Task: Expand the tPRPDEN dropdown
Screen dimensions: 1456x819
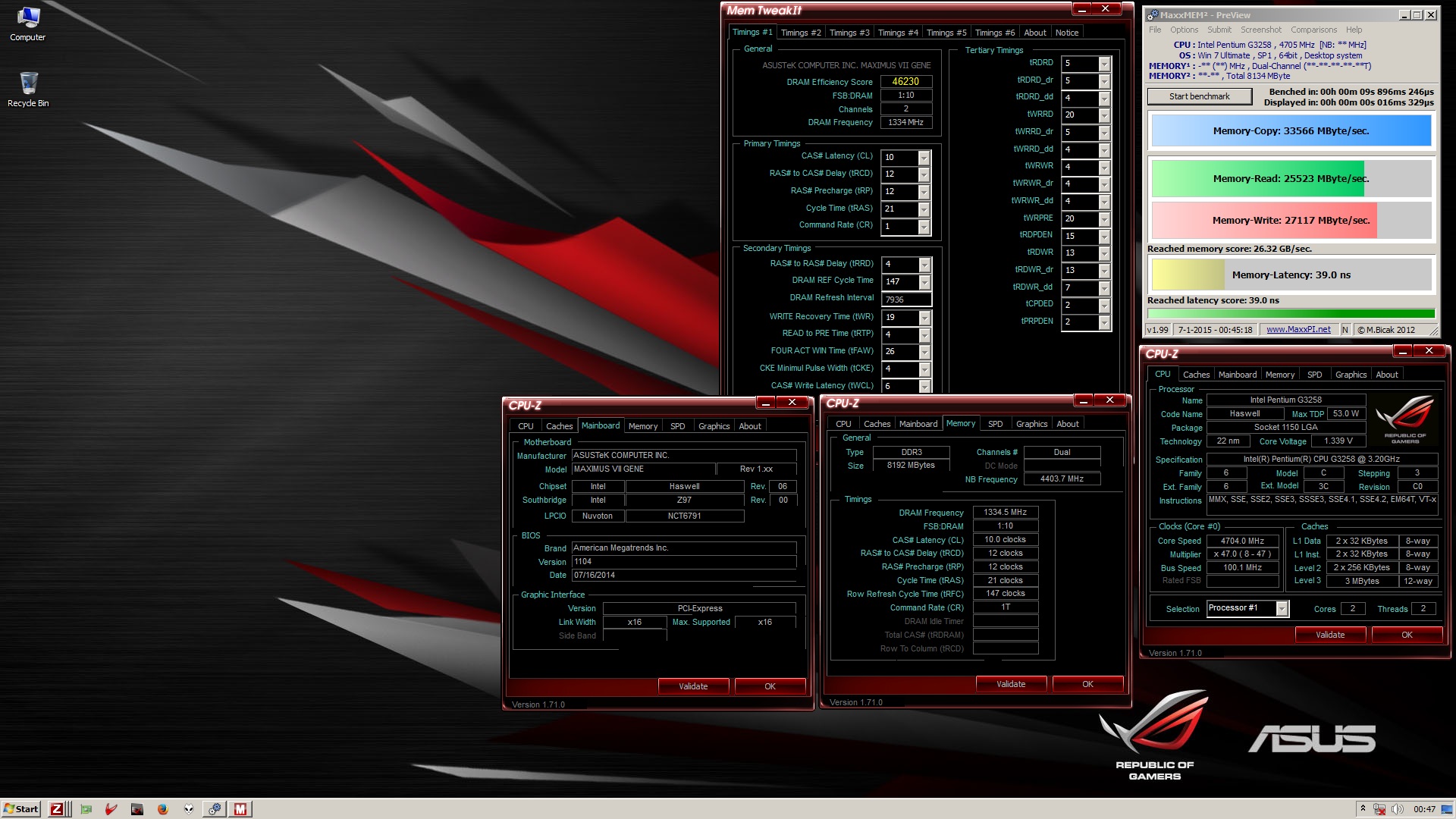Action: click(x=1104, y=322)
